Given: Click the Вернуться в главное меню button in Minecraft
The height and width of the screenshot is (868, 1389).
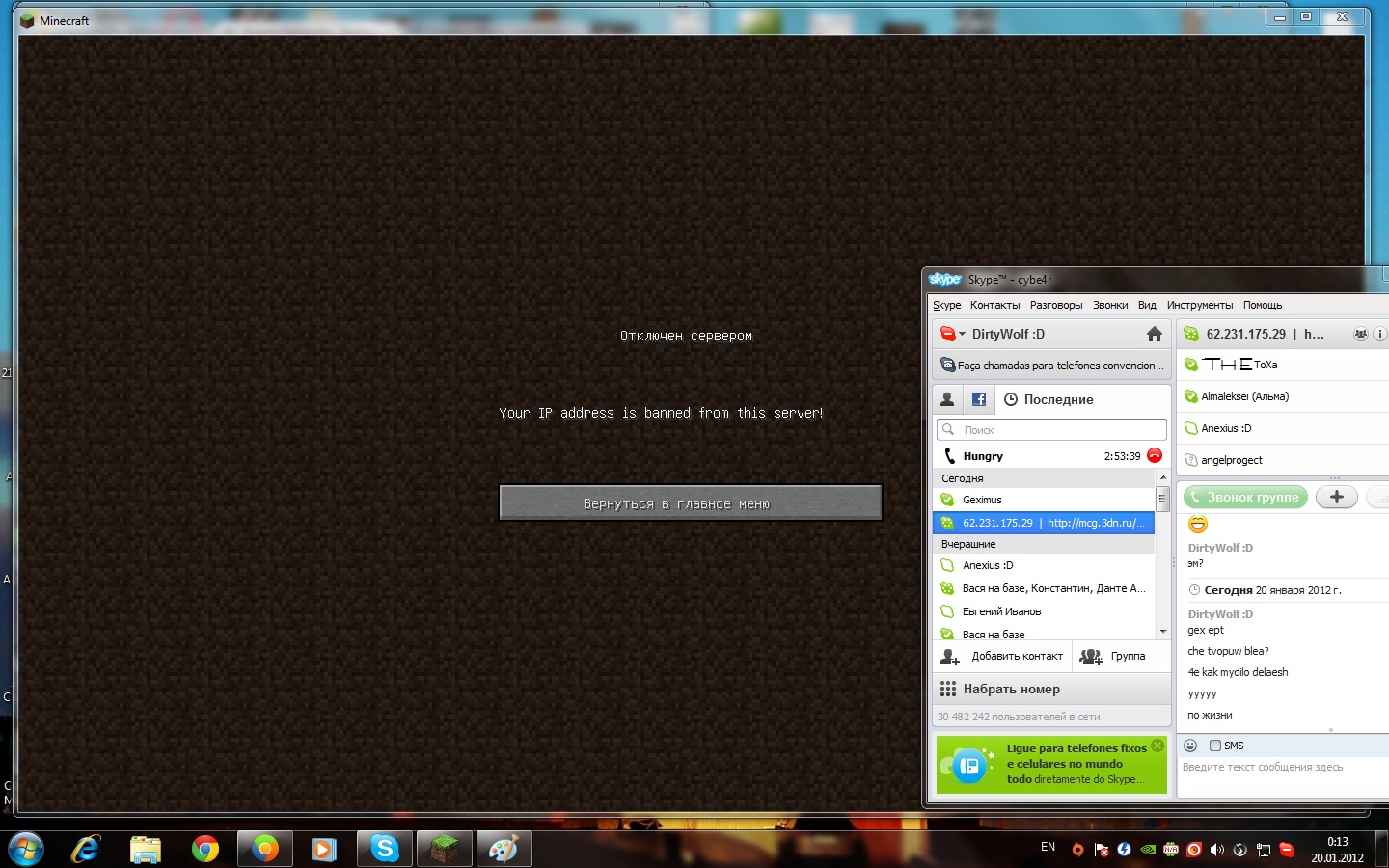Looking at the screenshot, I should (x=691, y=502).
